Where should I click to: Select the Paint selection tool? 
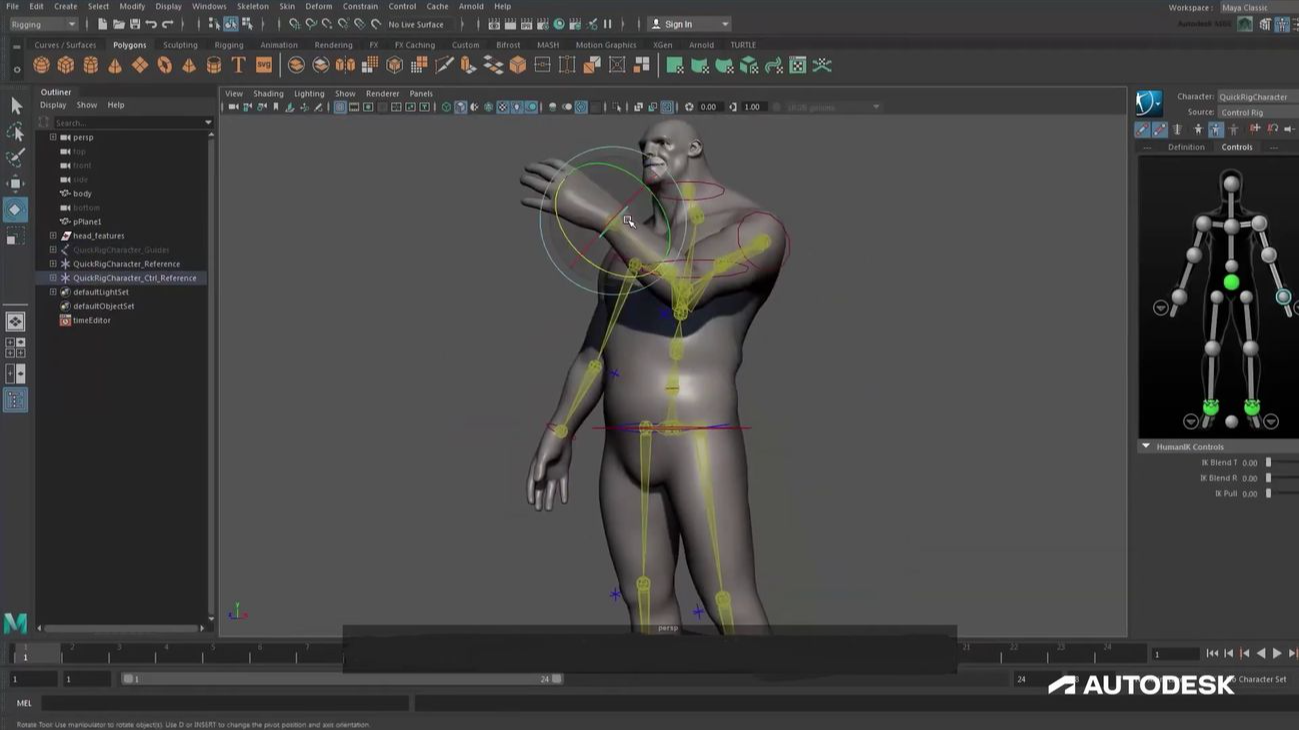coord(15,158)
